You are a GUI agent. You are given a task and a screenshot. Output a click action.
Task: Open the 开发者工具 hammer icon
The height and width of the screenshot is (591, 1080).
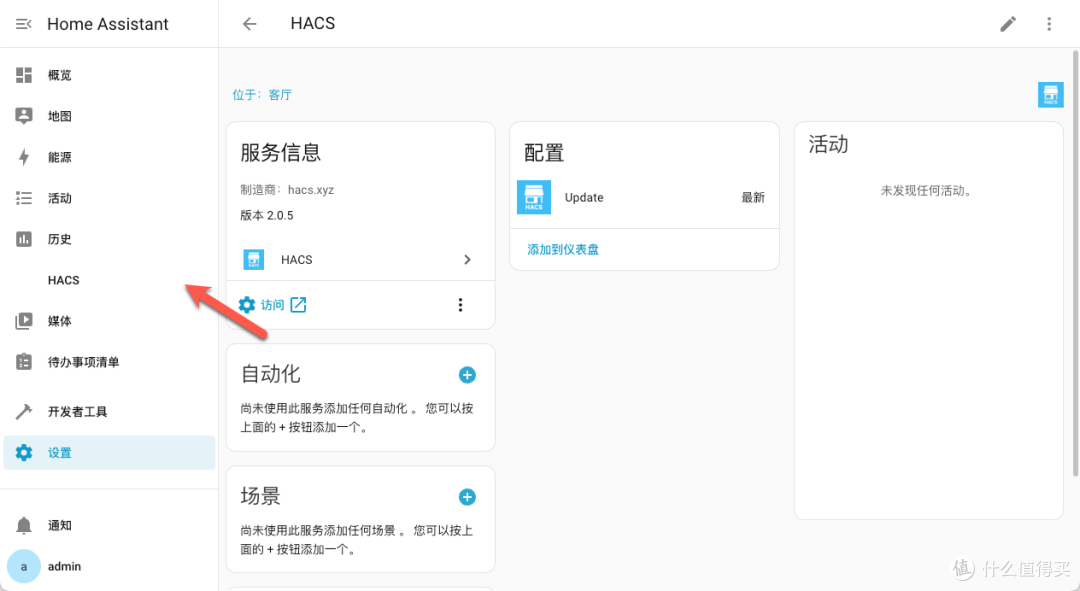24,411
